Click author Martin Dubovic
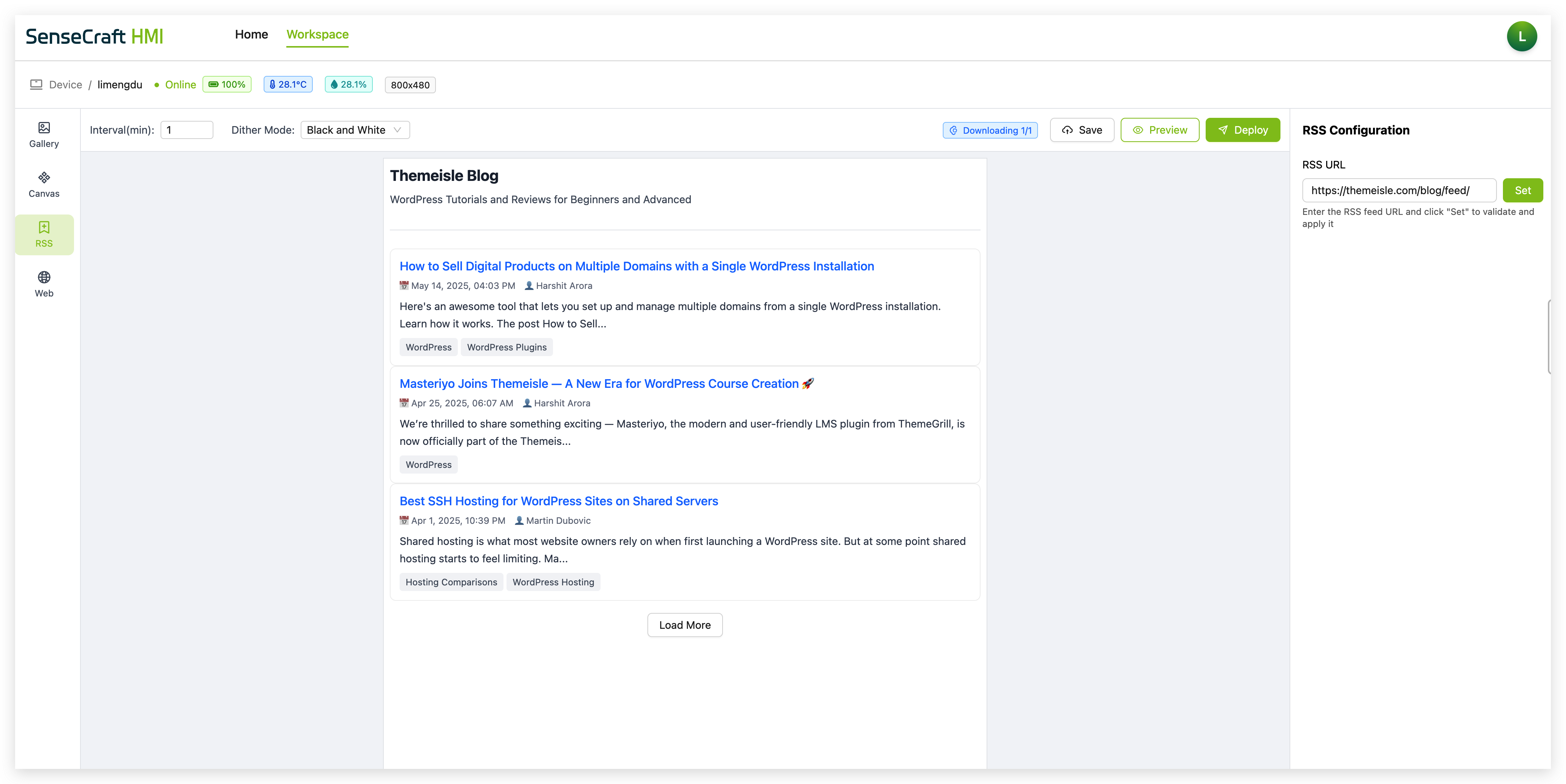This screenshot has width=1566, height=784. pos(558,520)
